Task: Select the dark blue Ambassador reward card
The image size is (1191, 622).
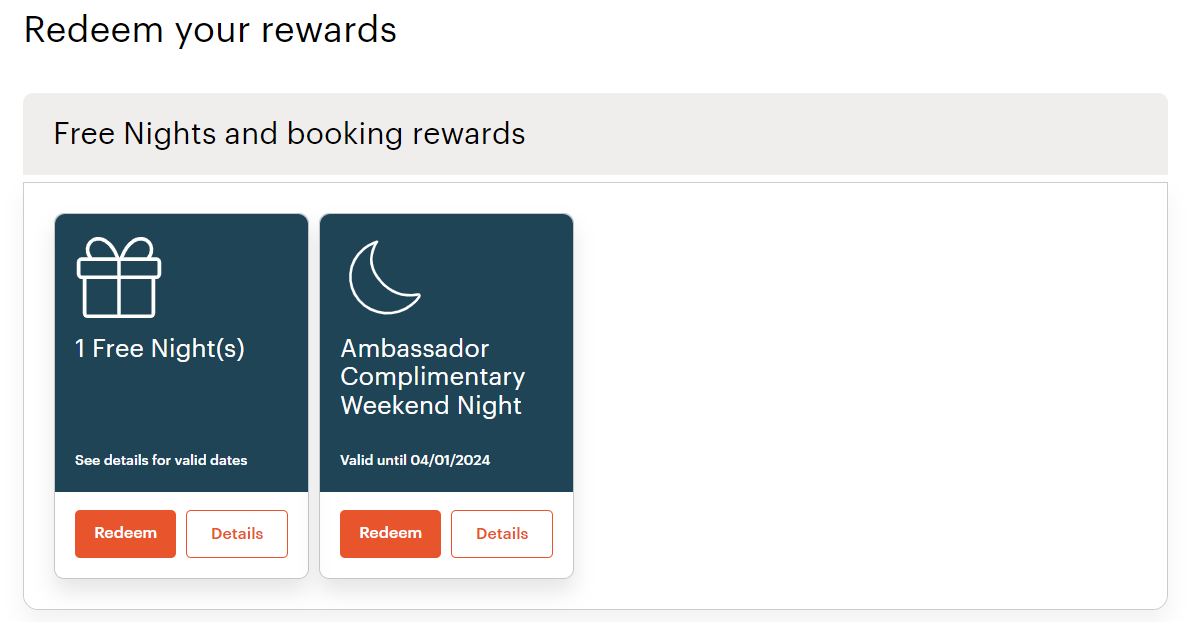Action: click(x=447, y=353)
